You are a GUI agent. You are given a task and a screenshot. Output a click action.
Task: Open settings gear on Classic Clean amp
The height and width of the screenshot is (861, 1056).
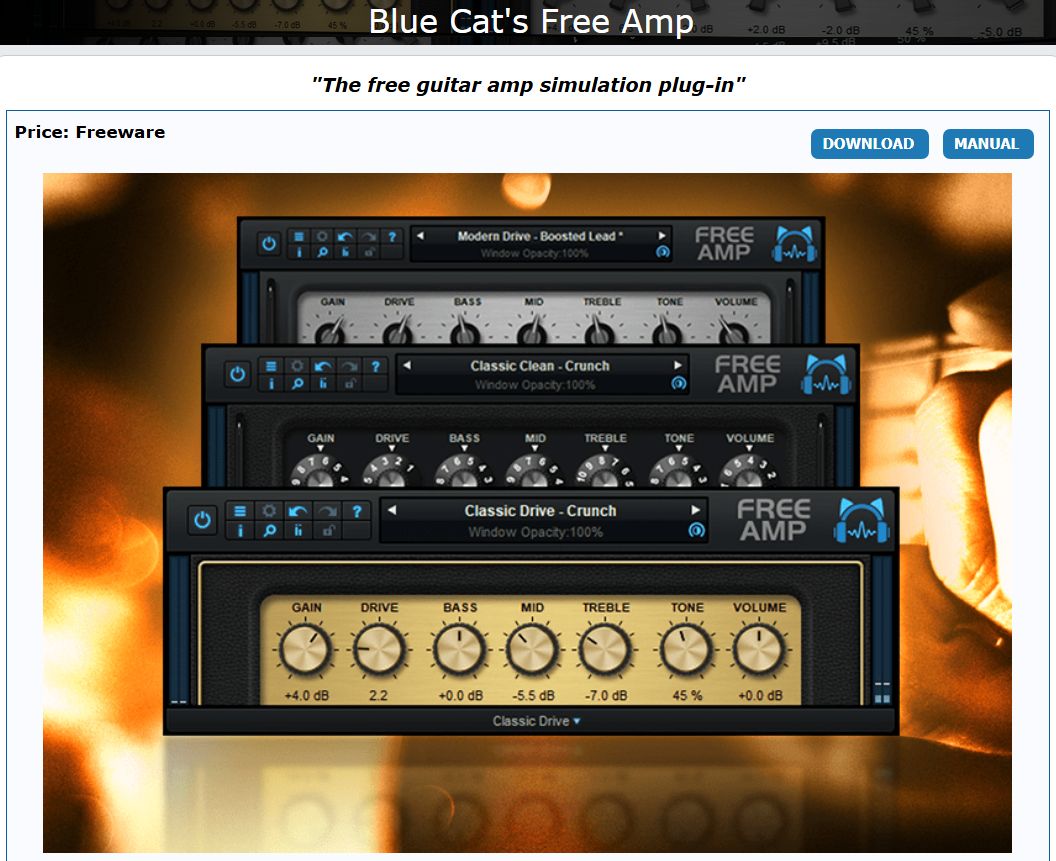click(x=297, y=366)
